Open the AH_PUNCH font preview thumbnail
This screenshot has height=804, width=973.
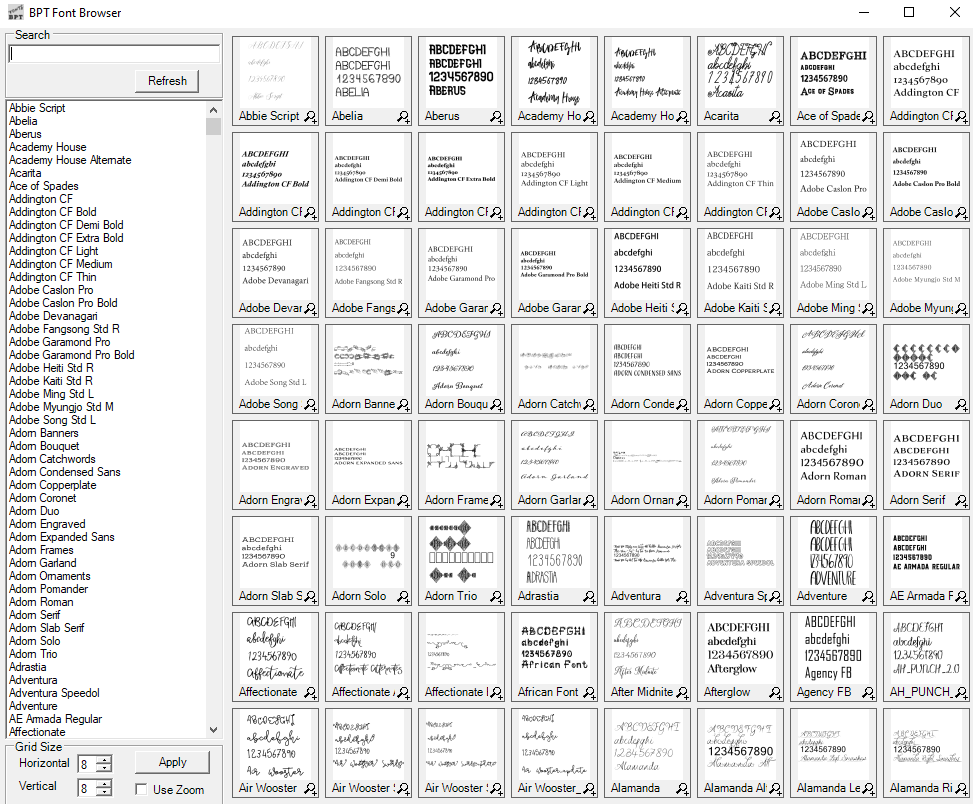pos(926,648)
